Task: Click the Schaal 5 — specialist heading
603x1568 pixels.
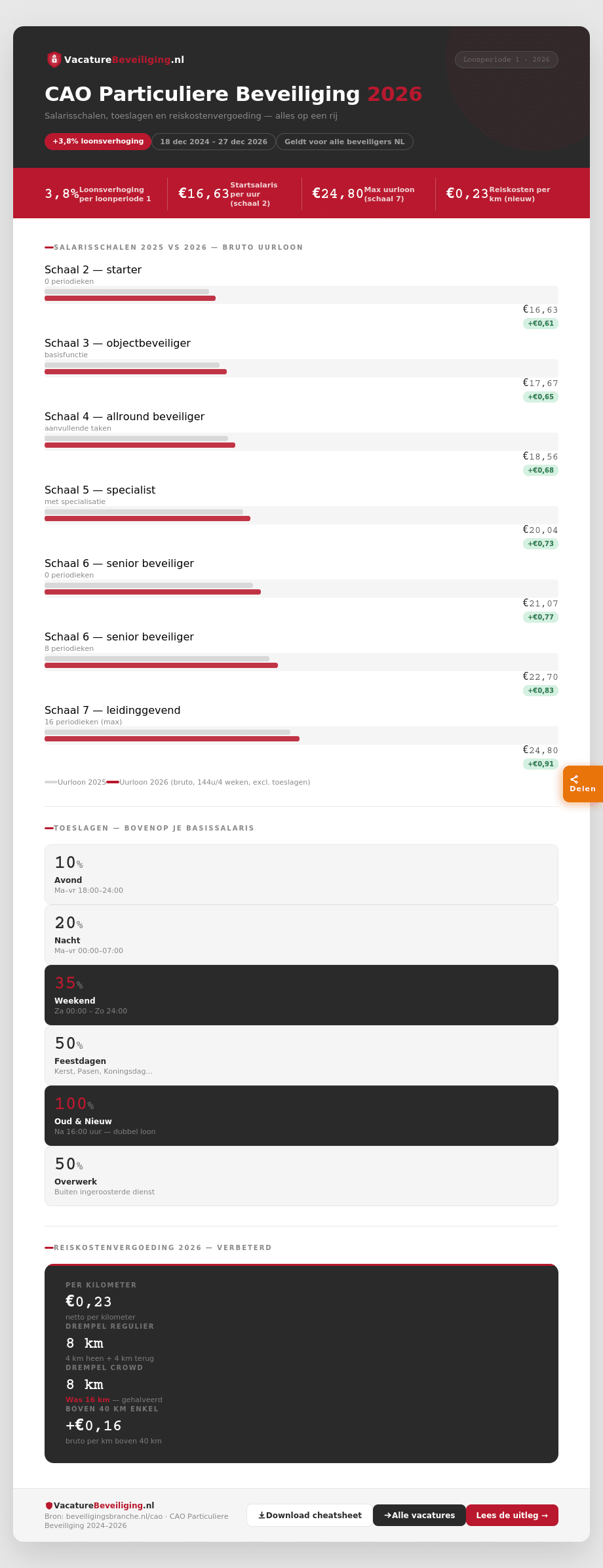Action: [100, 490]
